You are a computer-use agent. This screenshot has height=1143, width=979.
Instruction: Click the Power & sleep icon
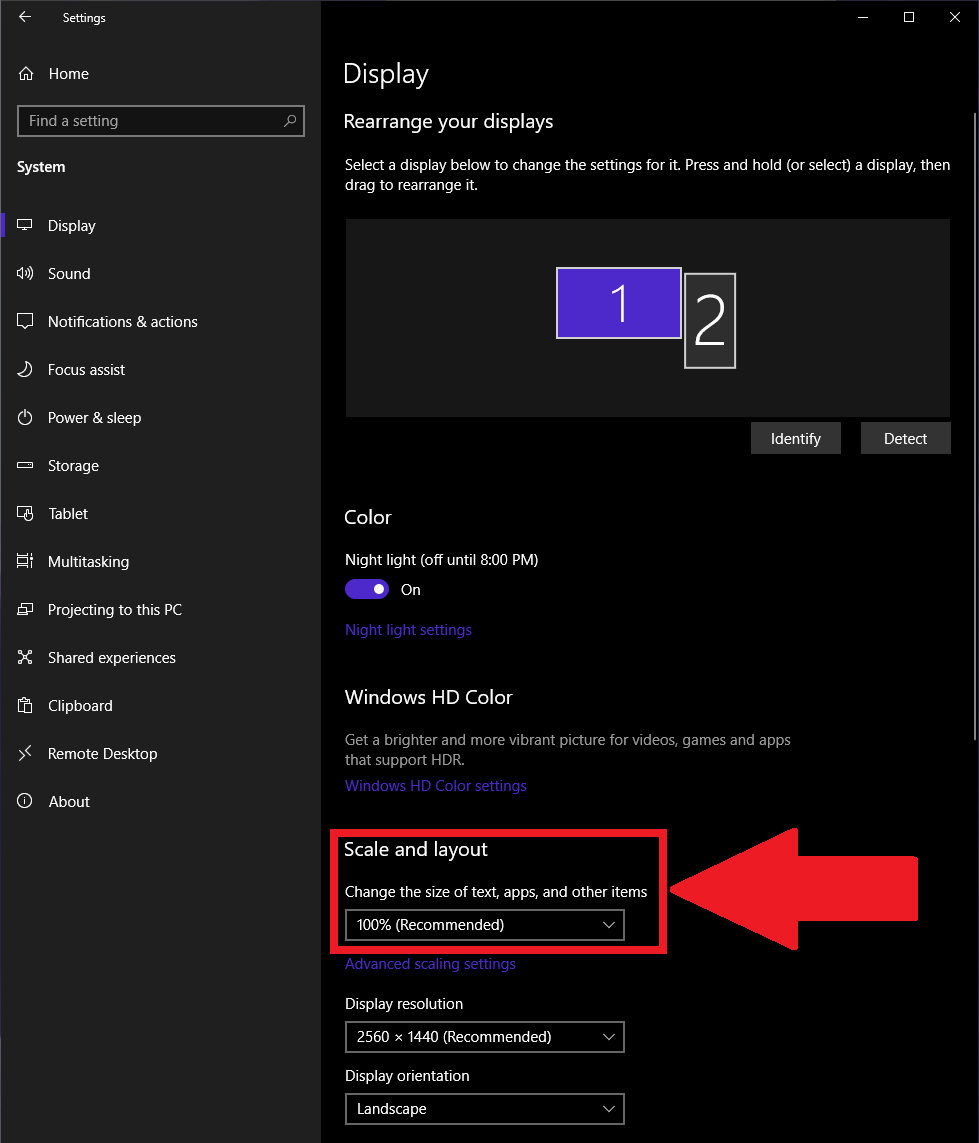pyautogui.click(x=25, y=418)
